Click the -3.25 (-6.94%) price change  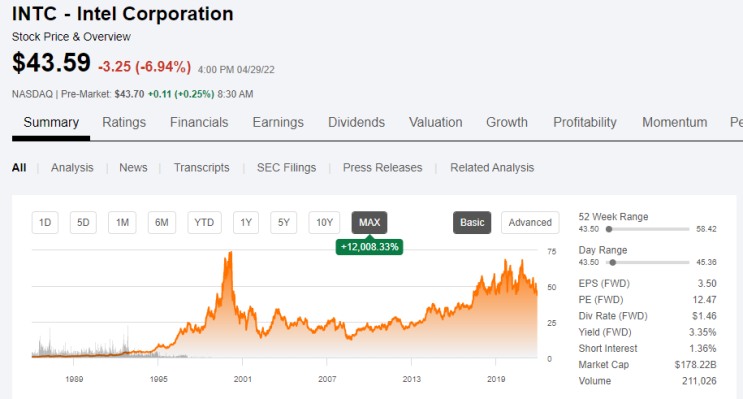pyautogui.click(x=145, y=67)
